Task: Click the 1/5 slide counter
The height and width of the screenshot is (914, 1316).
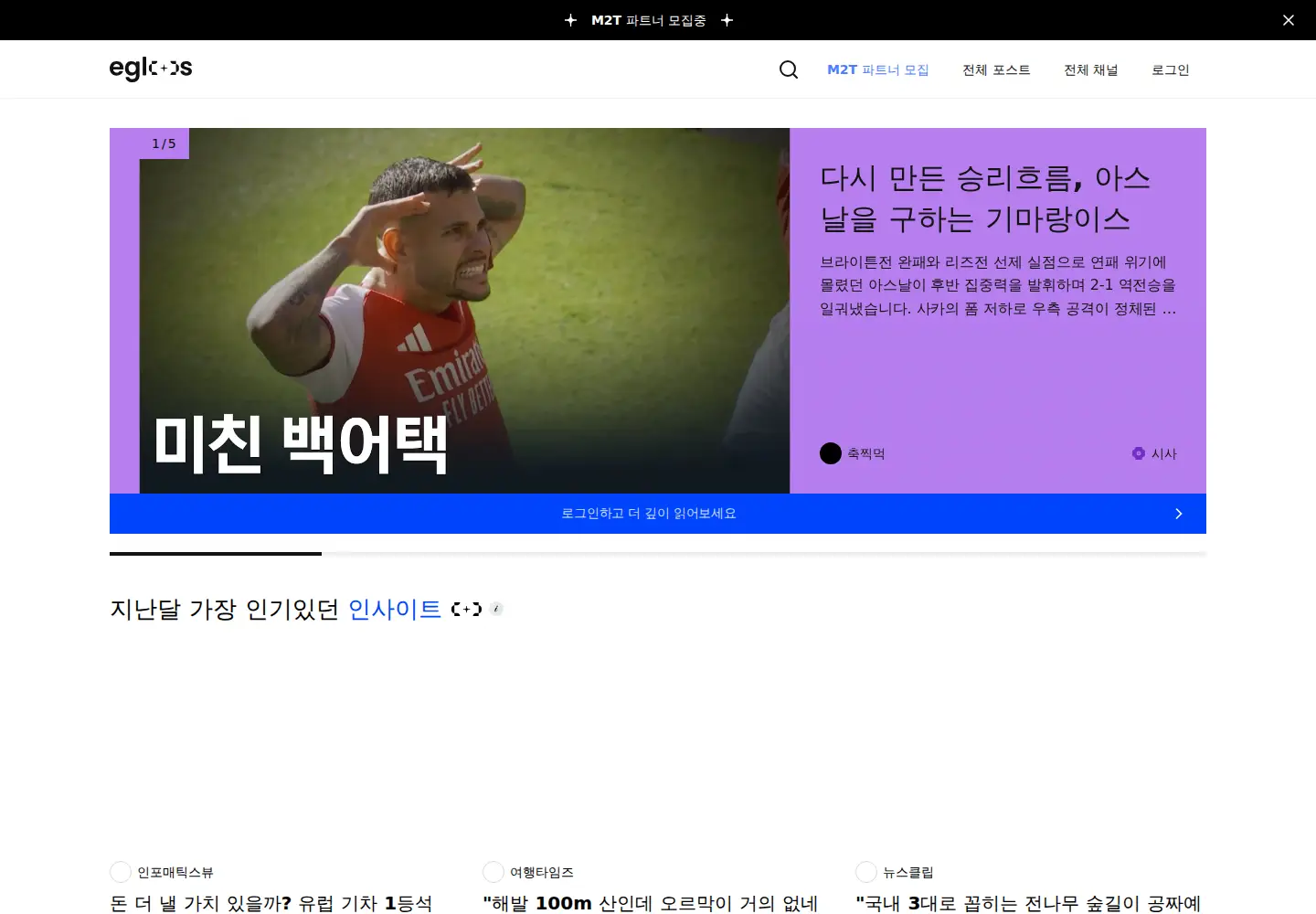Action: point(164,143)
